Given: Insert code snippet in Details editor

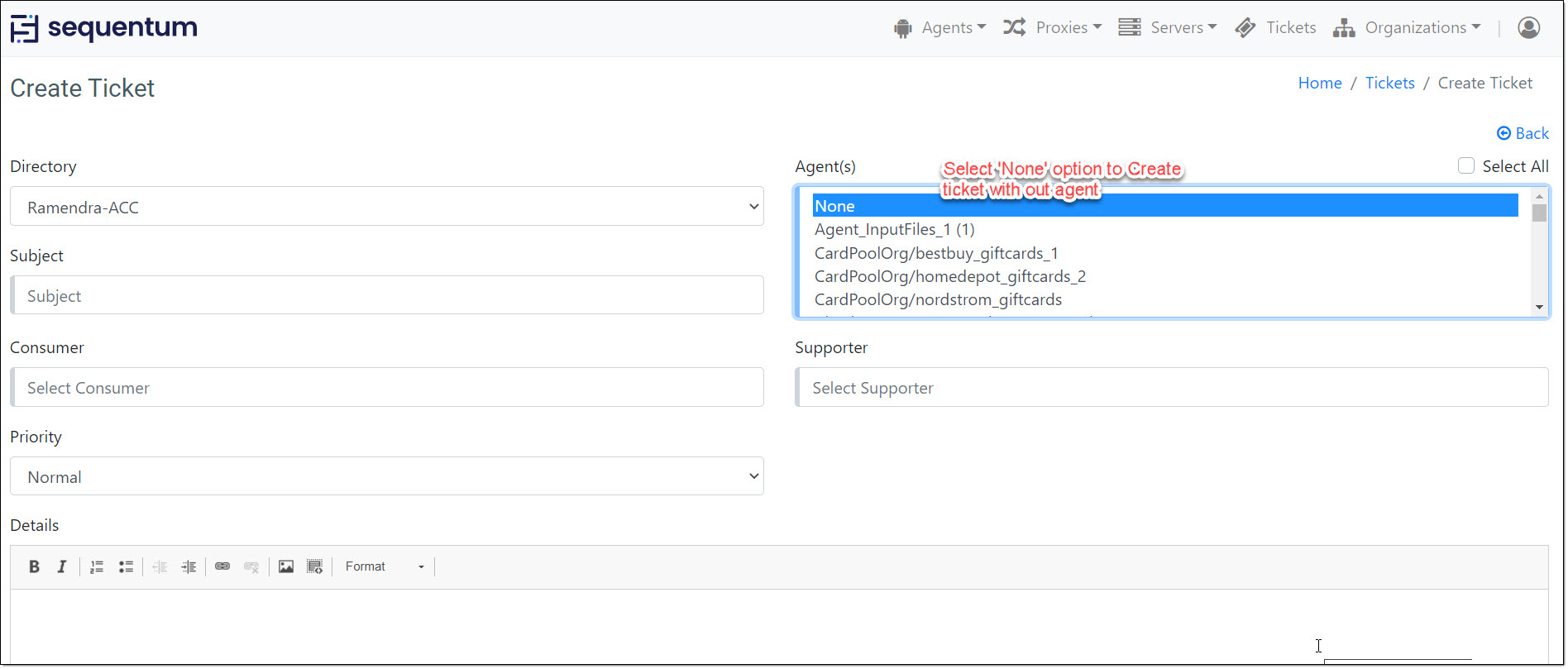Looking at the screenshot, I should pyautogui.click(x=314, y=566).
